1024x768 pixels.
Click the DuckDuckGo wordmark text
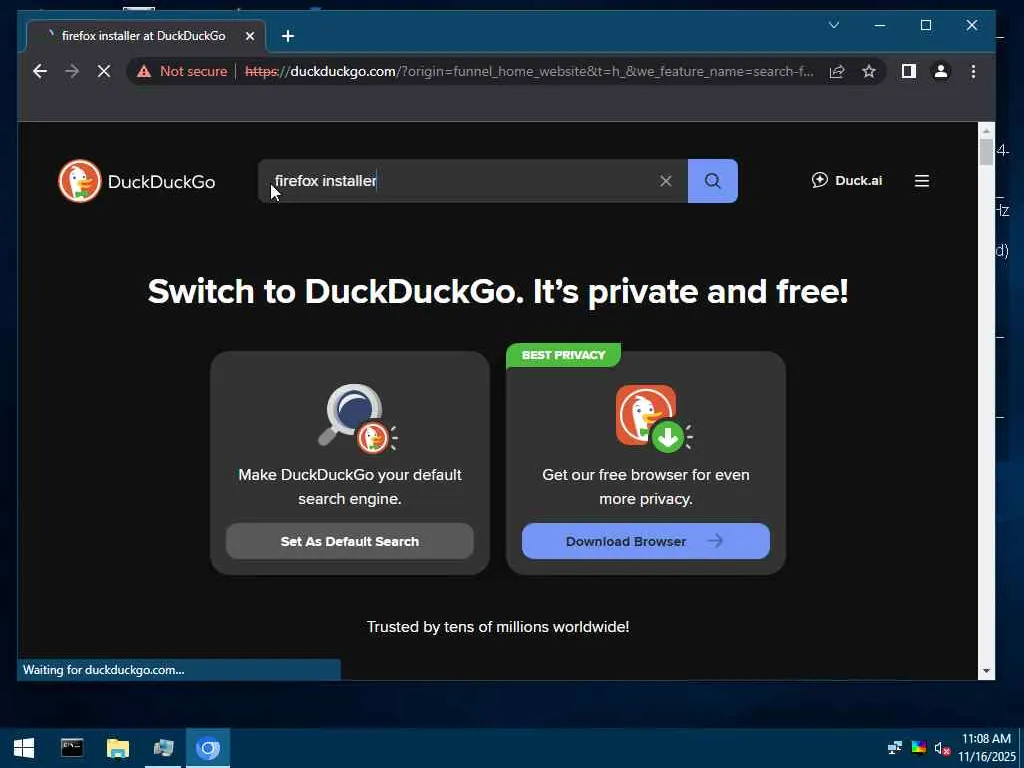(x=161, y=182)
